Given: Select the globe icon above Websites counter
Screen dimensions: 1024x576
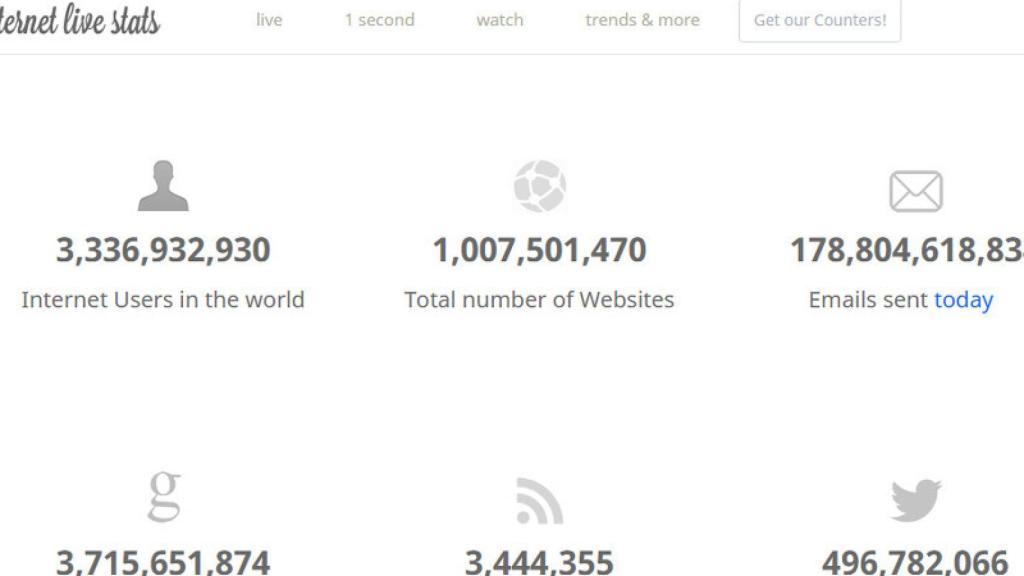Looking at the screenshot, I should [540, 185].
